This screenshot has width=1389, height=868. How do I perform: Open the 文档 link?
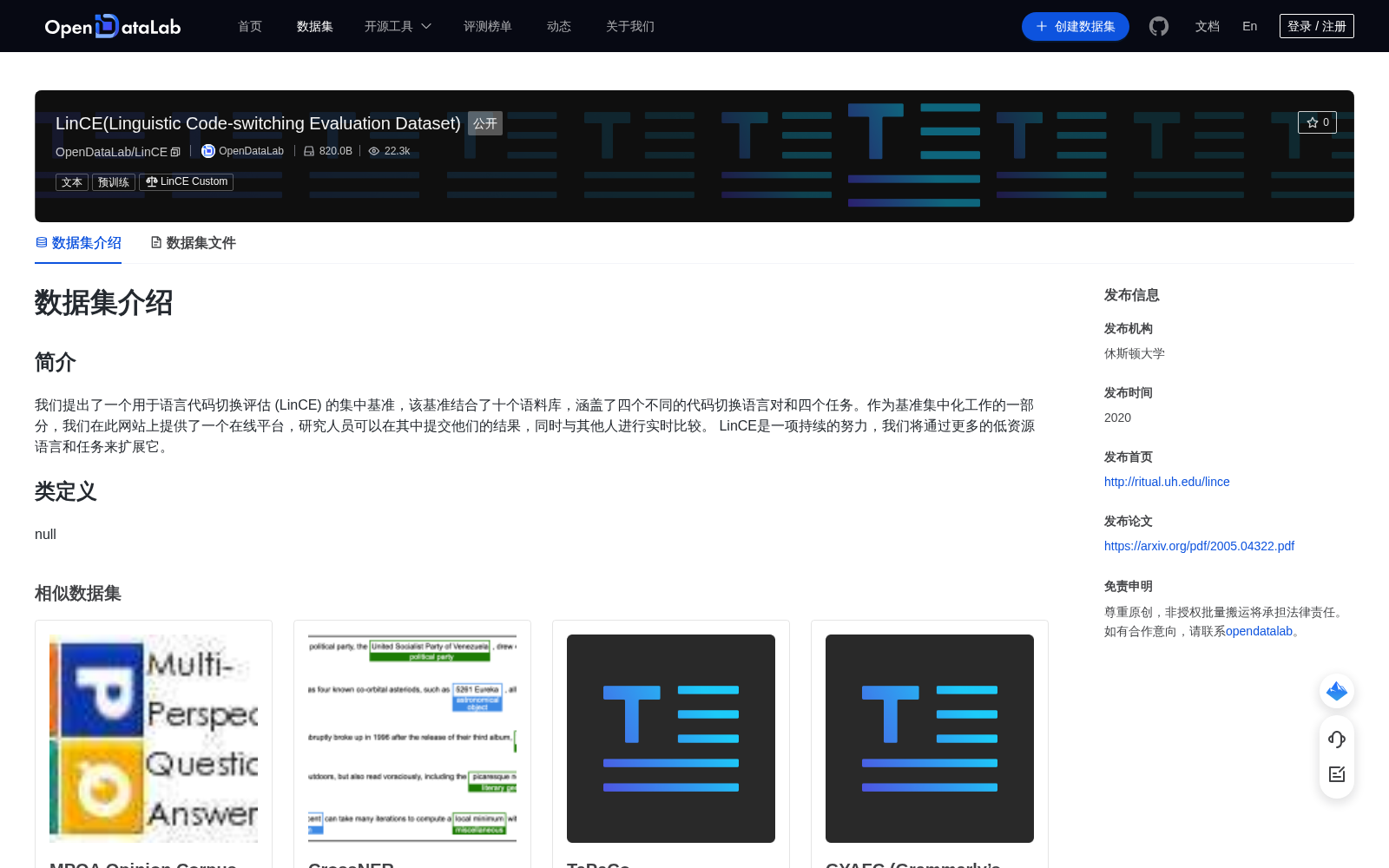click(x=1208, y=26)
